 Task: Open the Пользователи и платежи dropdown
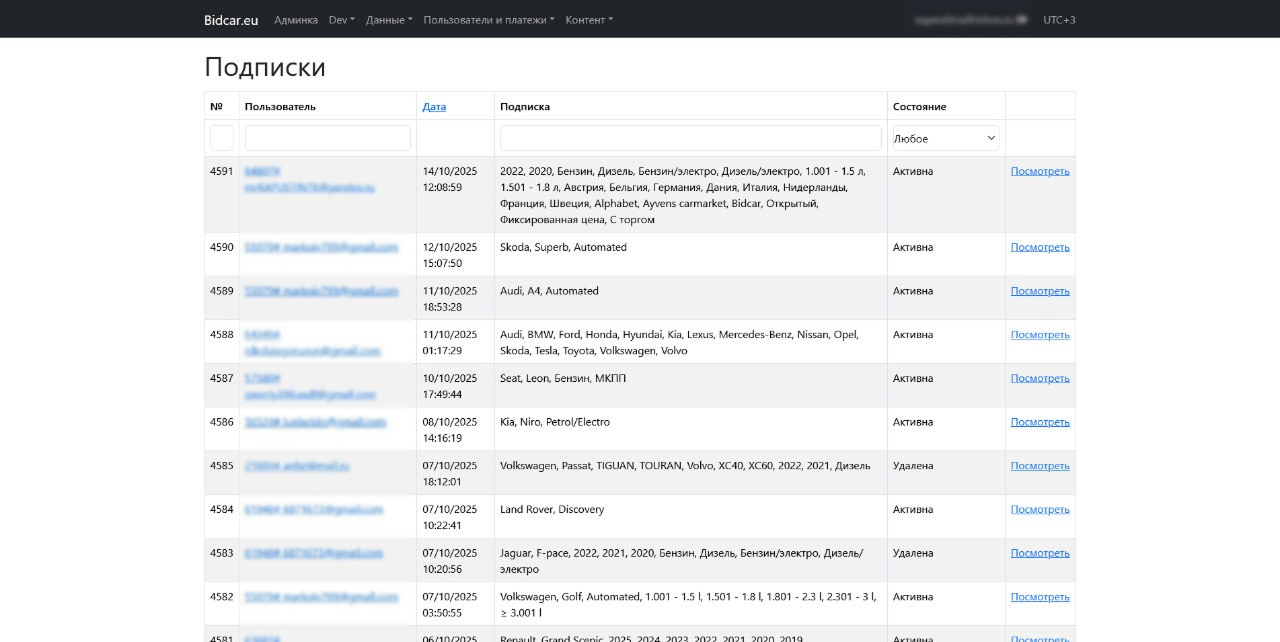(488, 20)
